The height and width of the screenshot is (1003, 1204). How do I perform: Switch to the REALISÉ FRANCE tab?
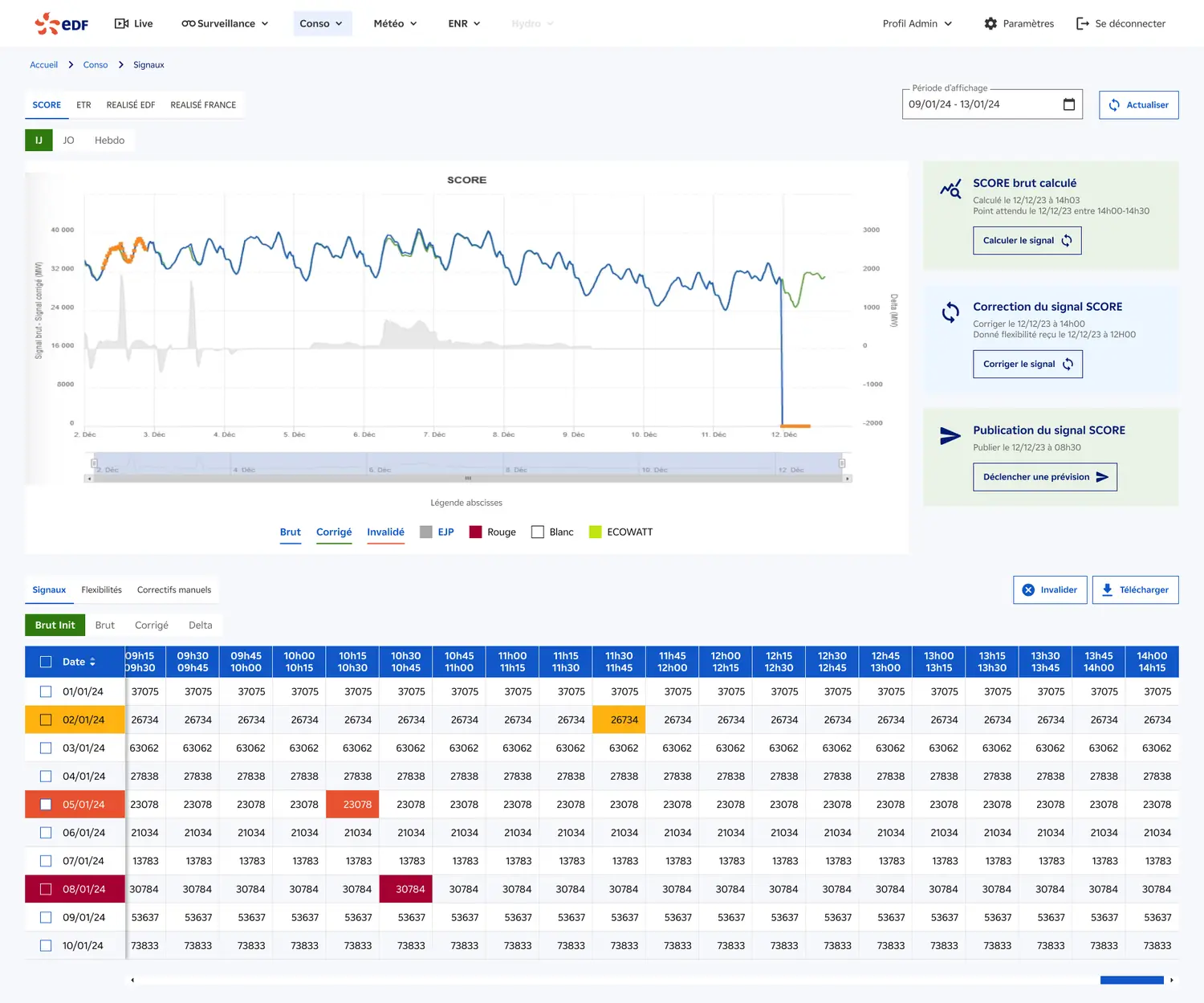[x=203, y=105]
